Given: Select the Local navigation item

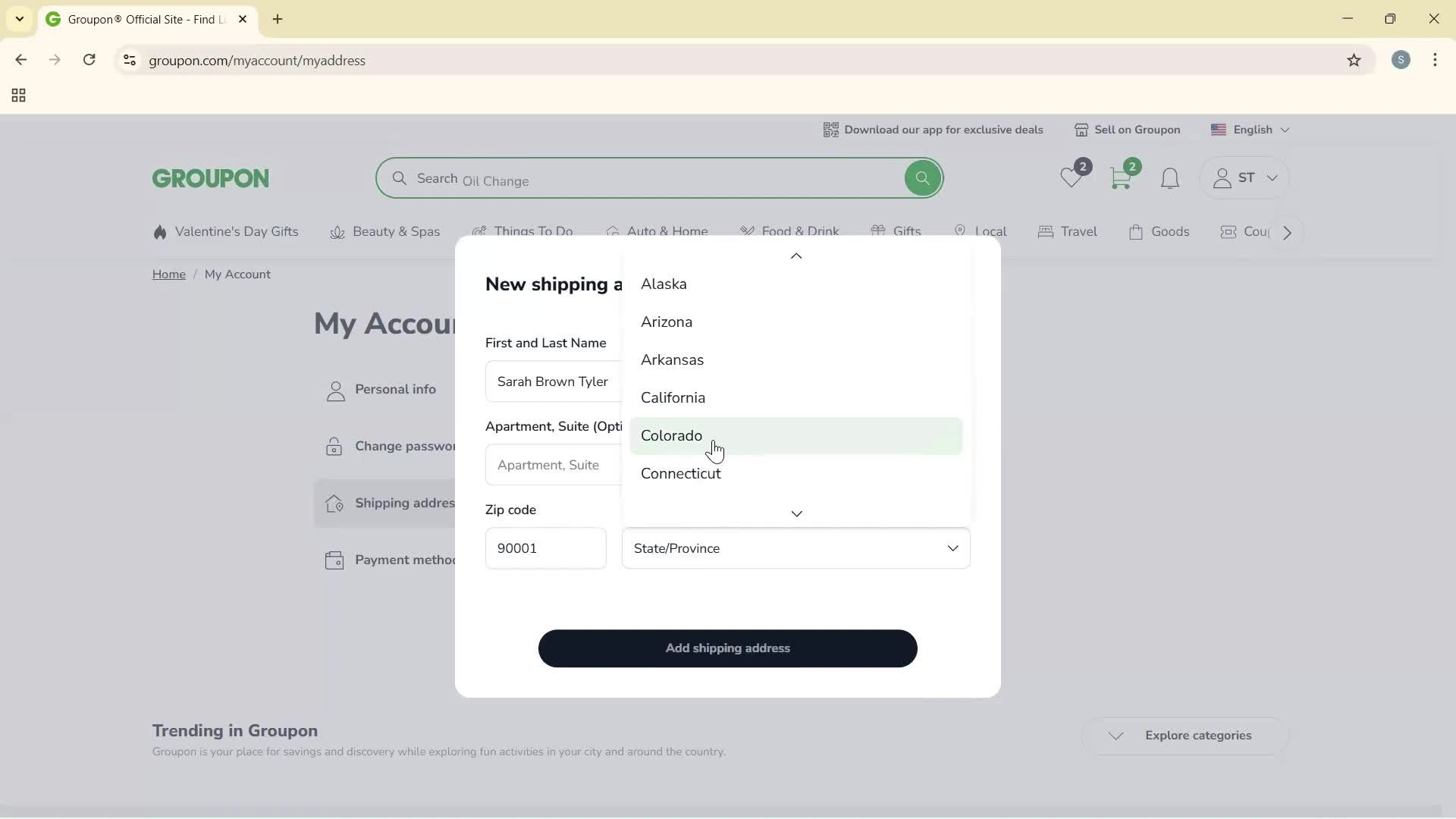Looking at the screenshot, I should click(981, 231).
